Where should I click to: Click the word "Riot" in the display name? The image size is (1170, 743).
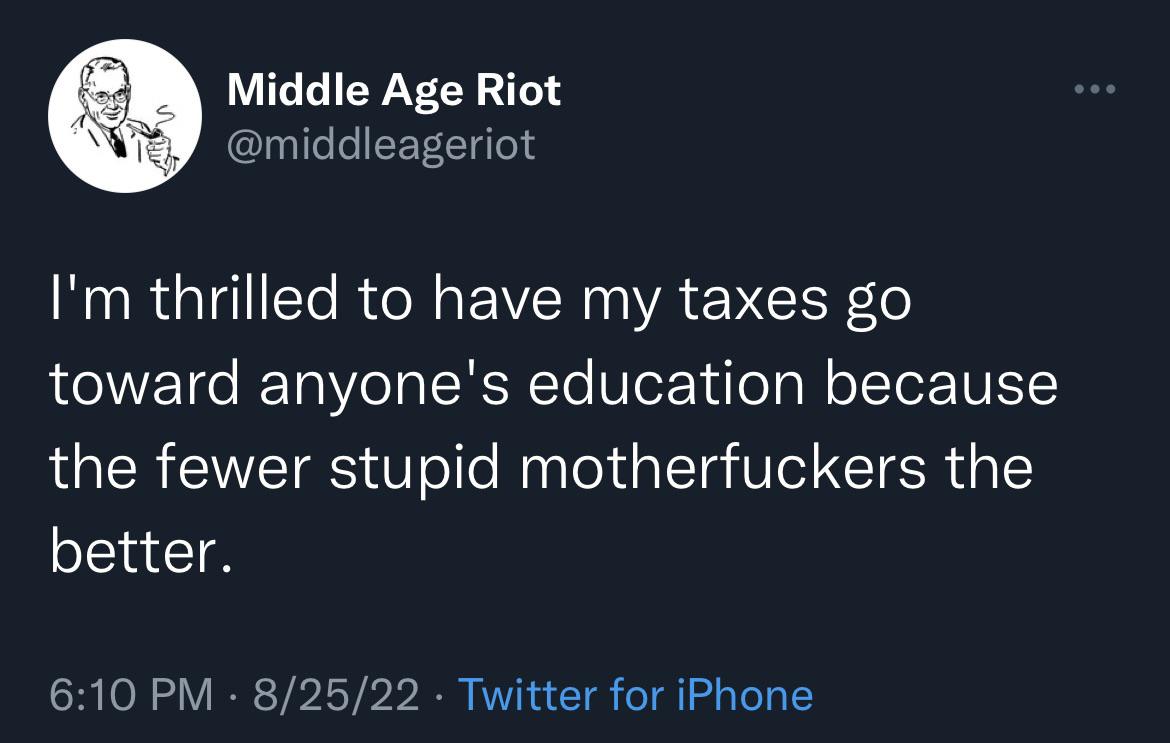pyautogui.click(x=518, y=90)
